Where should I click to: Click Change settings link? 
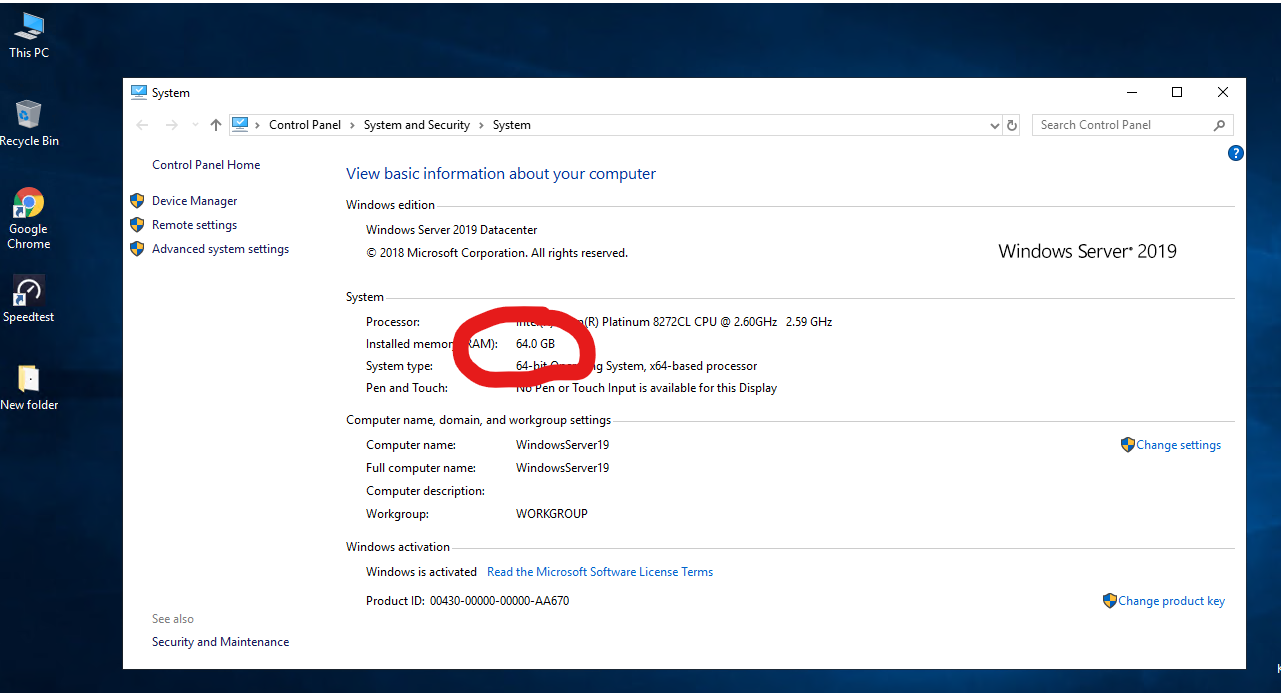(1178, 445)
